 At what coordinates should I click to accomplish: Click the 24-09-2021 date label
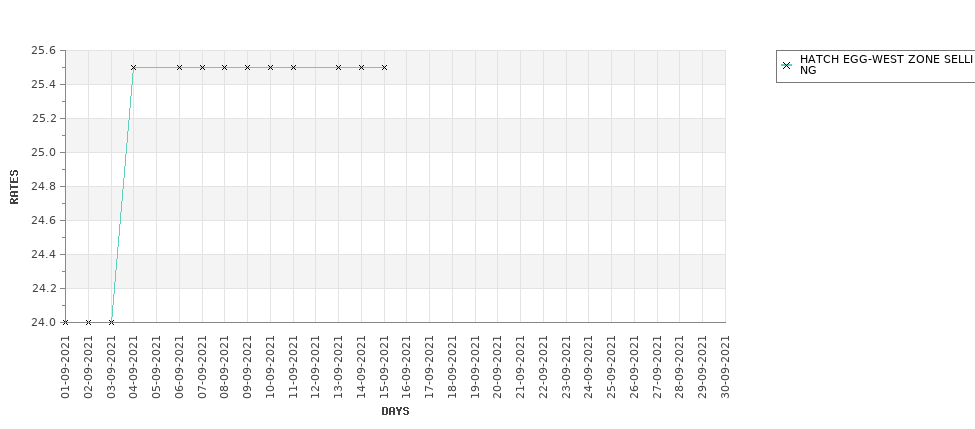589,367
